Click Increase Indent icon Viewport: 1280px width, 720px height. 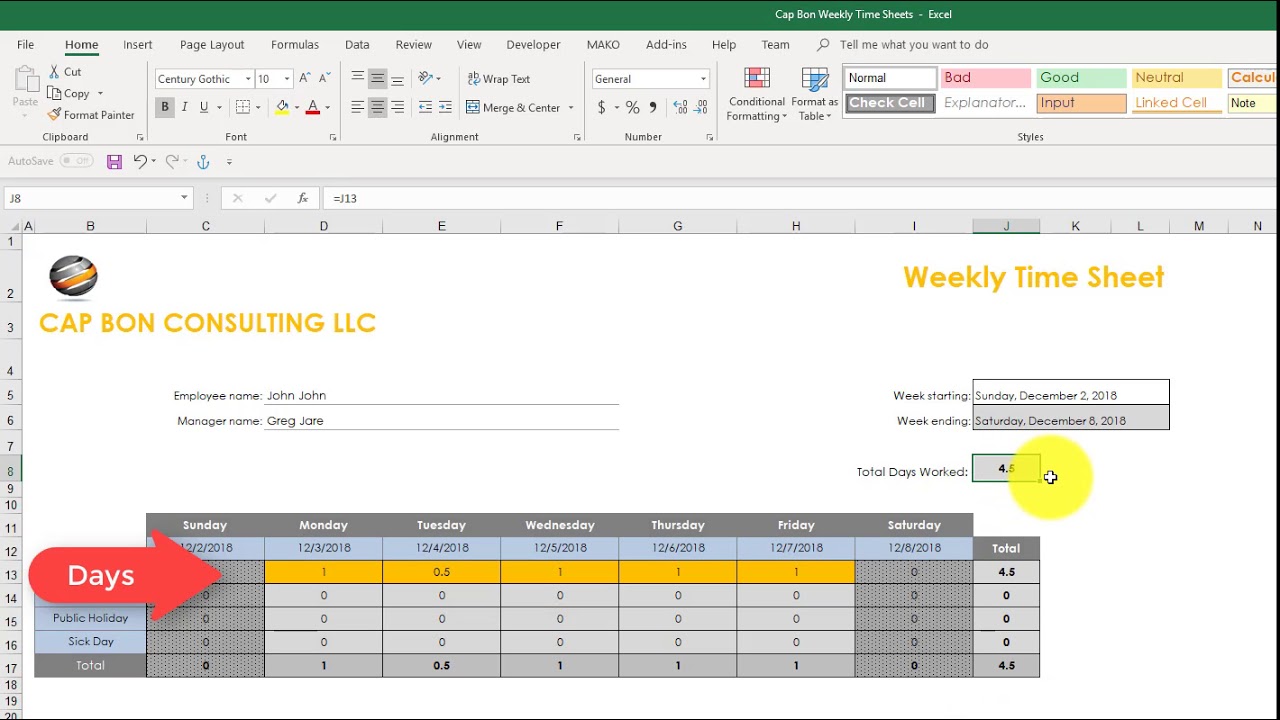coord(445,107)
